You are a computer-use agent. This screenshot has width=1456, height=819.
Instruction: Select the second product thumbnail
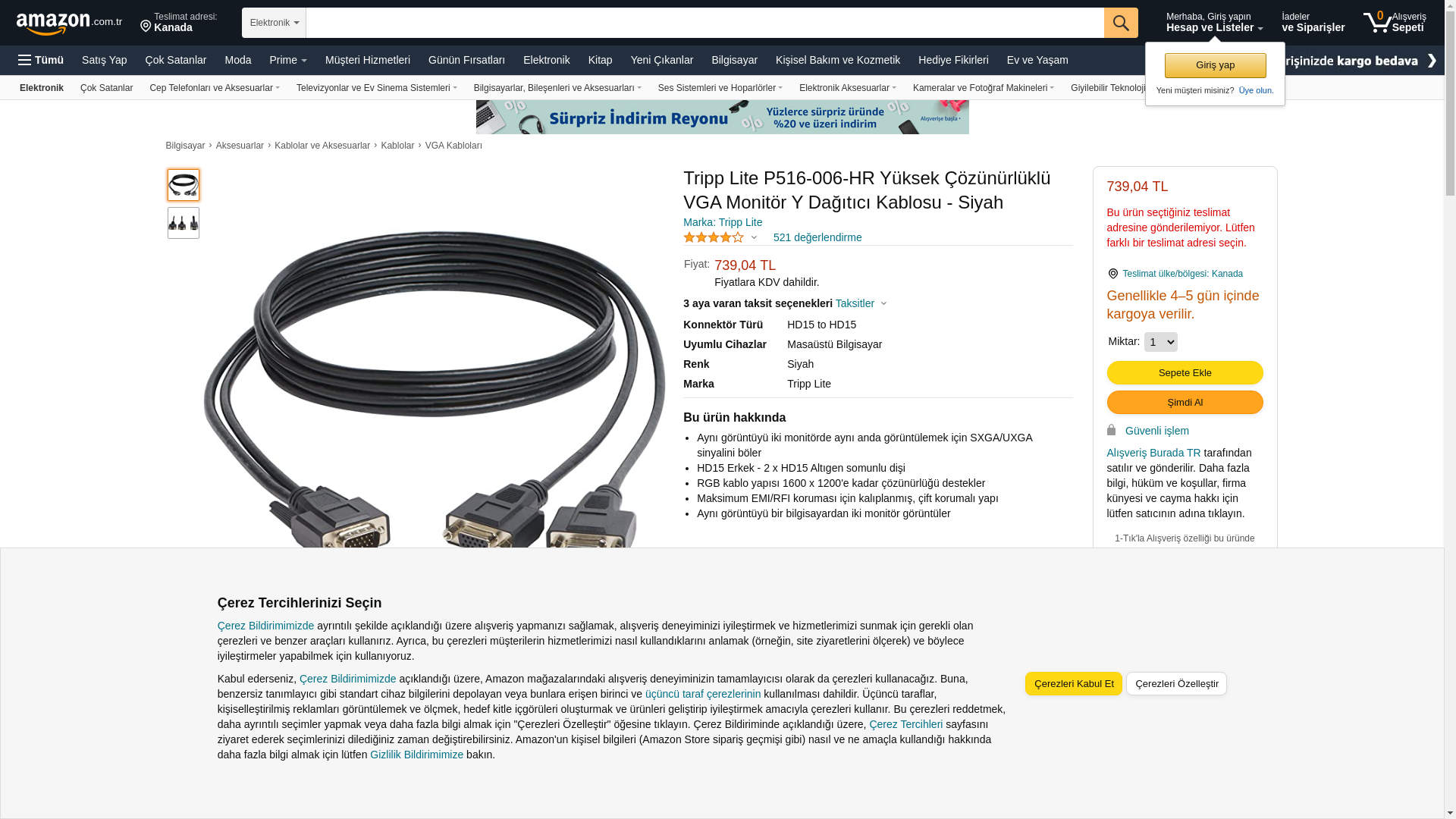[184, 223]
